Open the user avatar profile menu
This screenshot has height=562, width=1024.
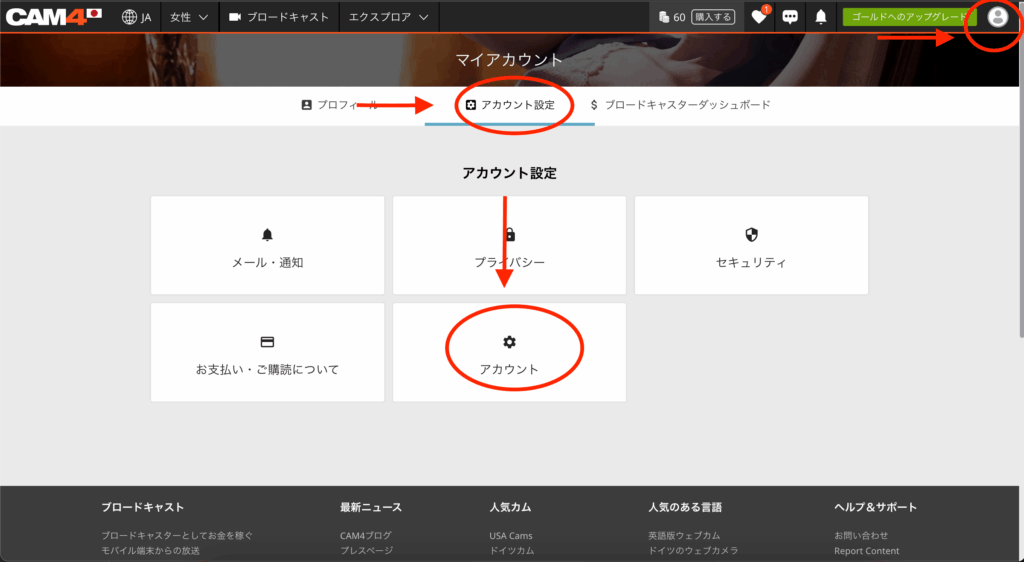[997, 17]
